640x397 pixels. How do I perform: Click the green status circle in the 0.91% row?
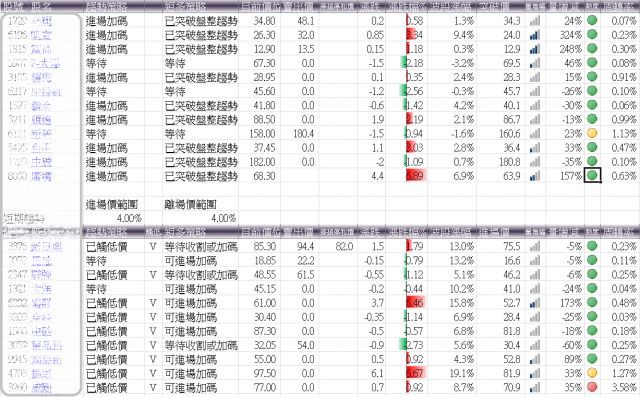(x=592, y=77)
